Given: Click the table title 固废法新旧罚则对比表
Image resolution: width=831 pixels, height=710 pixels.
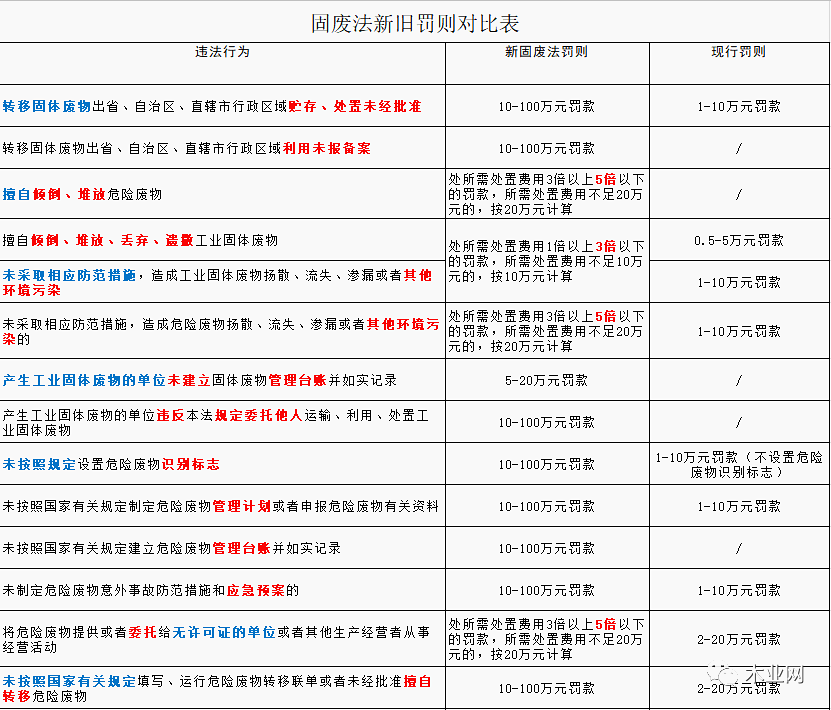Looking at the screenshot, I should 414,23.
